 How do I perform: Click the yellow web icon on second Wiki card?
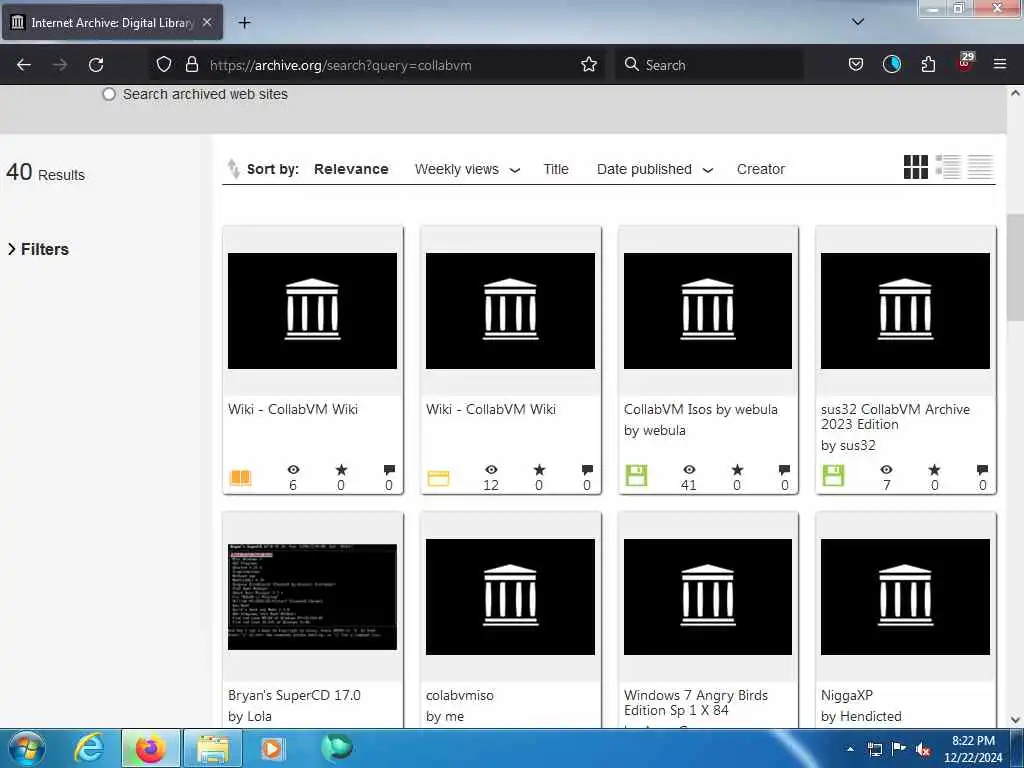[438, 478]
